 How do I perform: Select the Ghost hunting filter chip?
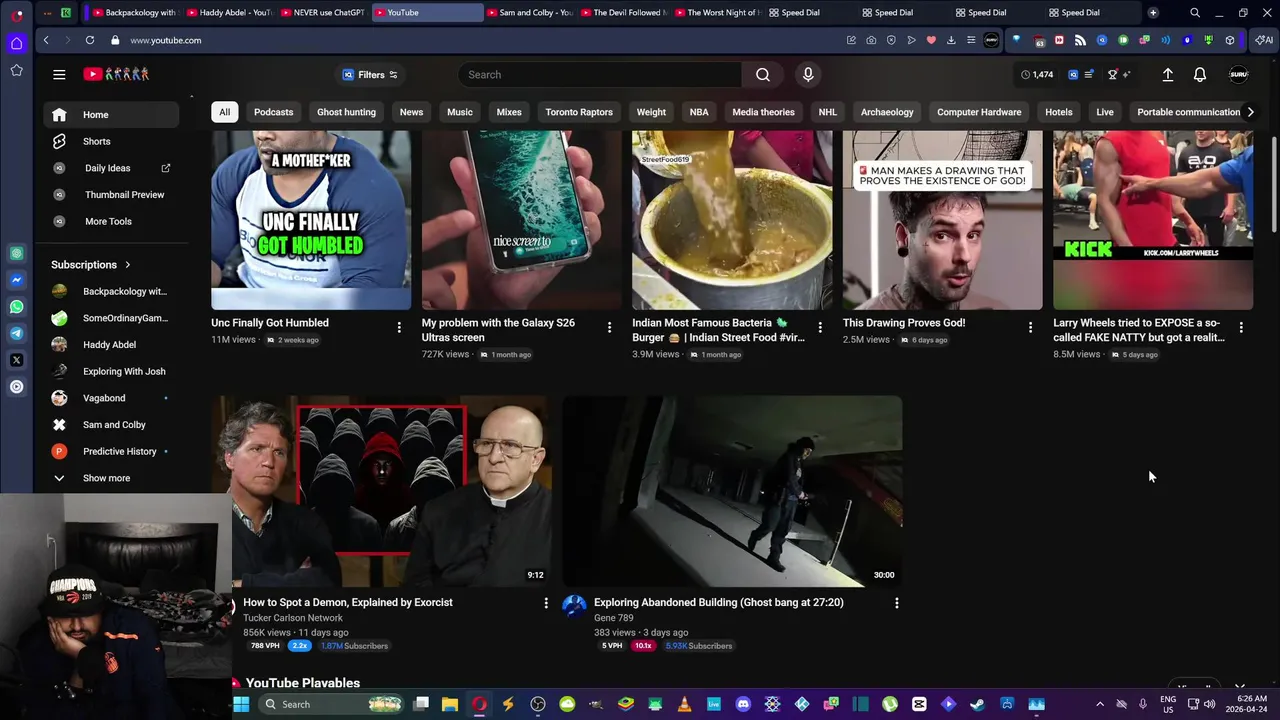click(x=346, y=112)
